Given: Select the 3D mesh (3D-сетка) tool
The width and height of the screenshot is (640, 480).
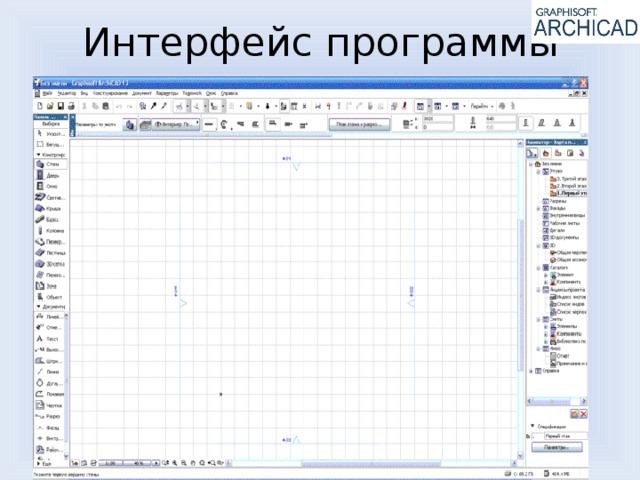Looking at the screenshot, I should coord(51,264).
